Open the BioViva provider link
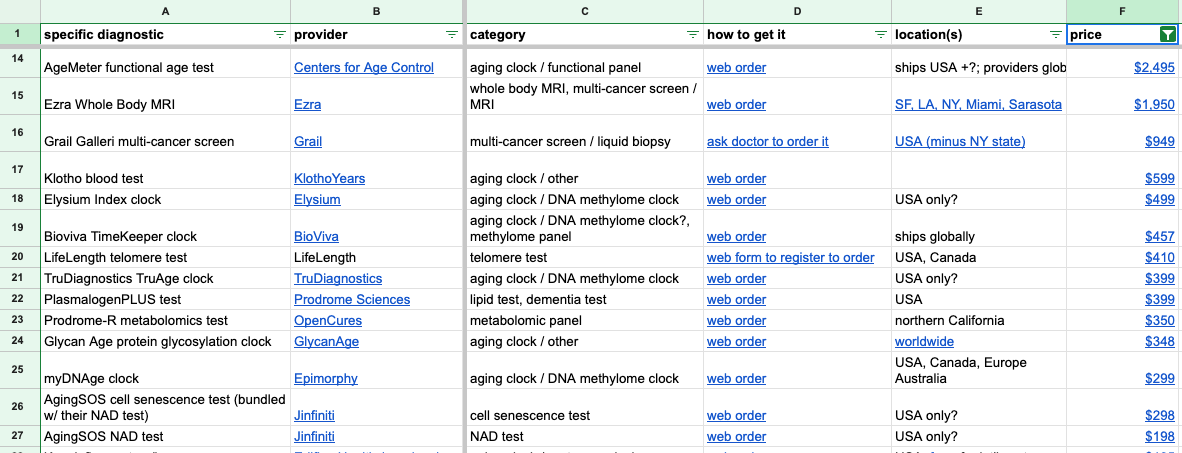The image size is (1182, 453). point(317,237)
